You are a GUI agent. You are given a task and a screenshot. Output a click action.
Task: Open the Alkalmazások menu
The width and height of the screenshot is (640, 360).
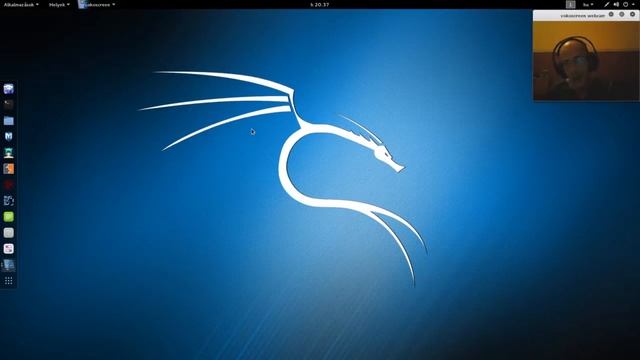(21, 4)
